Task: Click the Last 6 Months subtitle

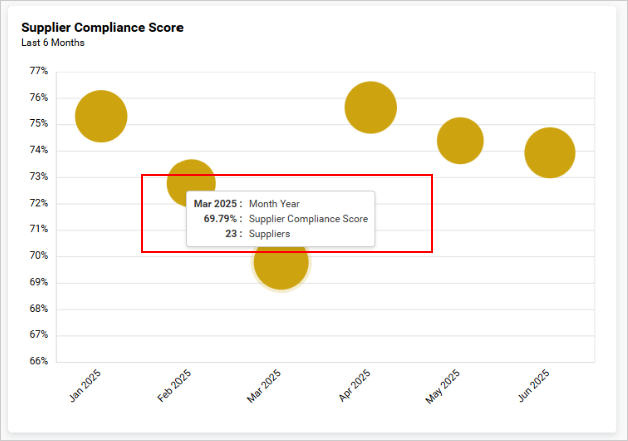Action: 53,43
